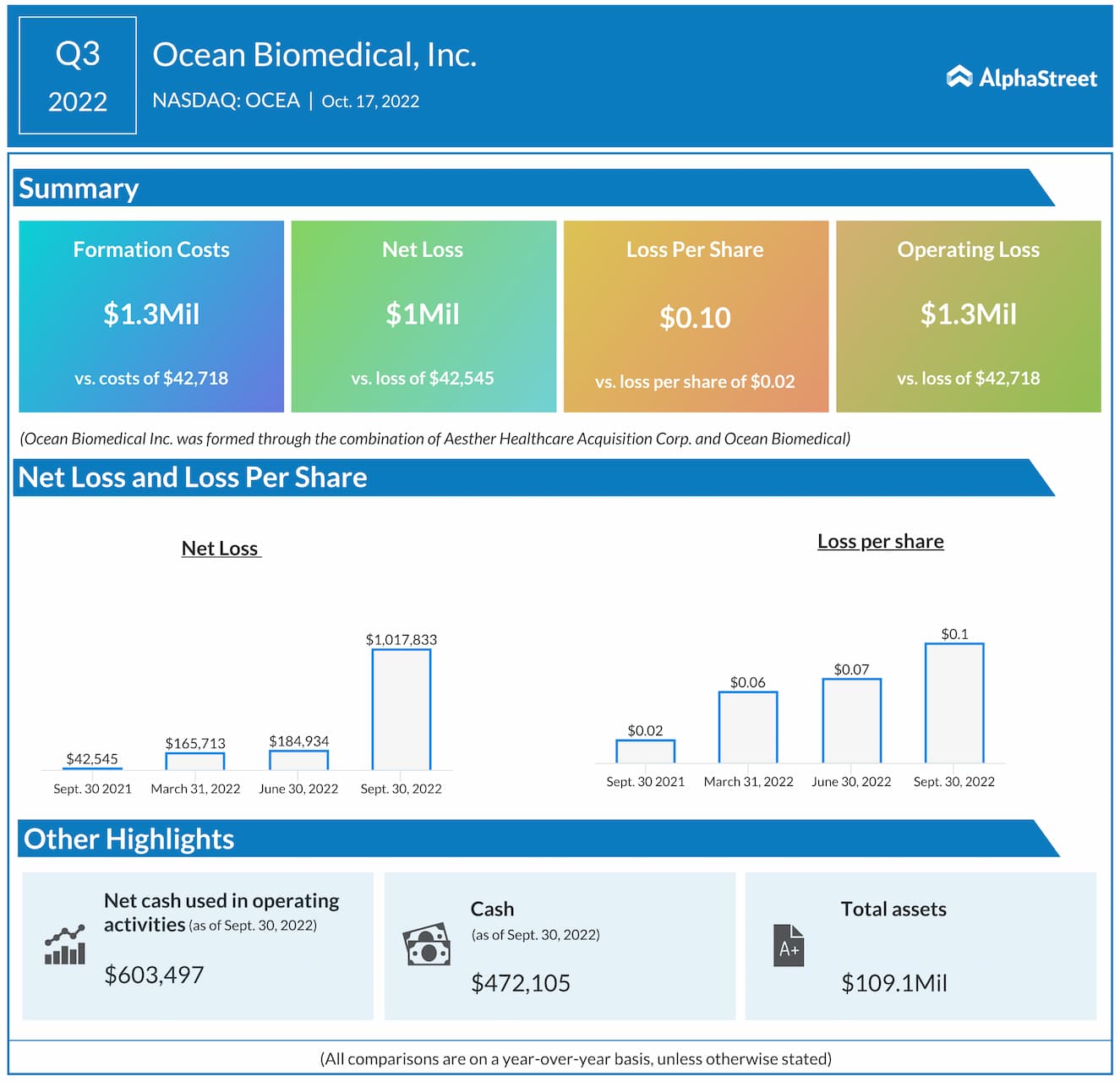This screenshot has height=1082, width=1120.
Task: Select the orange Loss Per Share card
Action: click(696, 316)
